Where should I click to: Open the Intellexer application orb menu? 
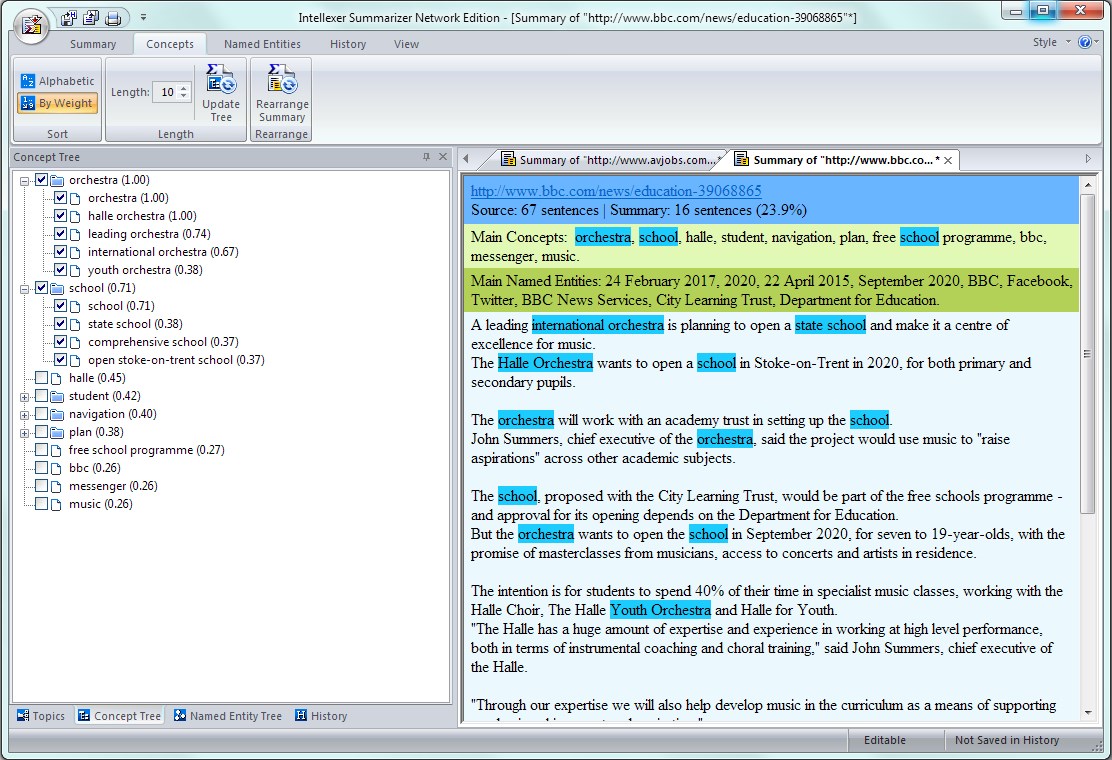click(x=32, y=26)
